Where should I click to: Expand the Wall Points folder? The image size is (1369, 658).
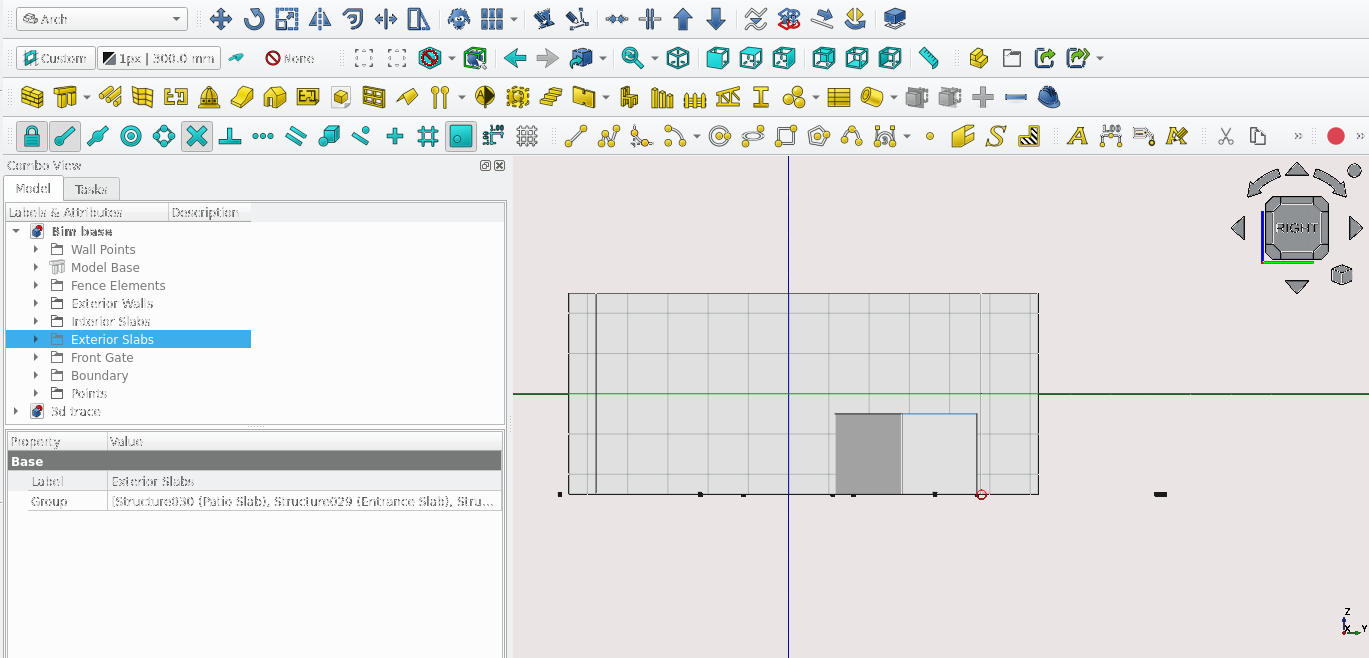36,249
